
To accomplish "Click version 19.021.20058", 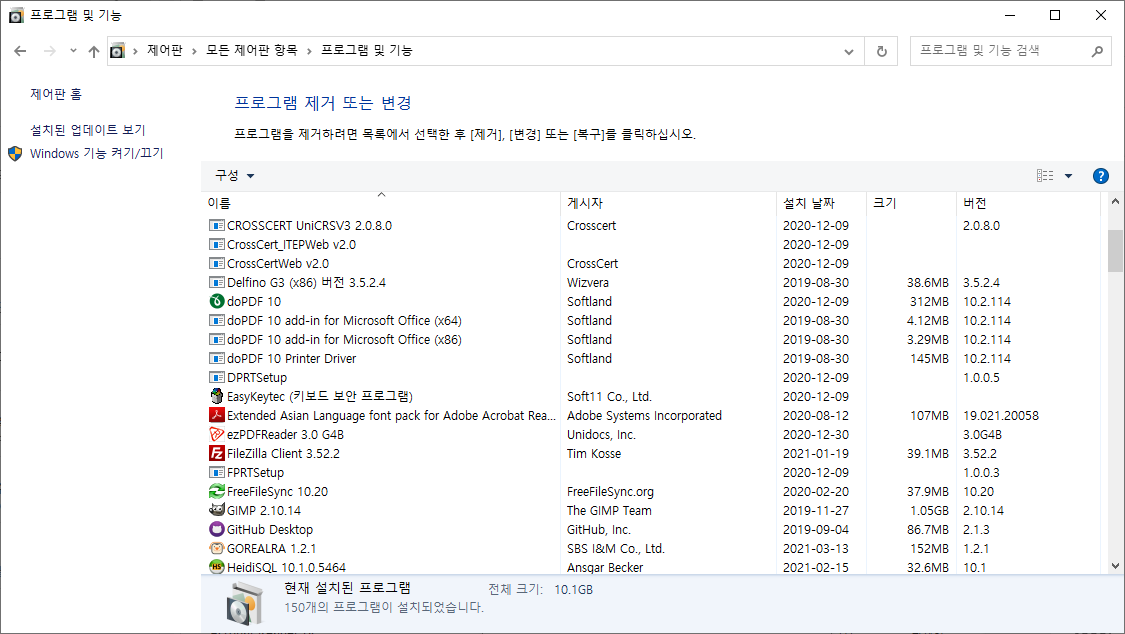I will [1001, 415].
